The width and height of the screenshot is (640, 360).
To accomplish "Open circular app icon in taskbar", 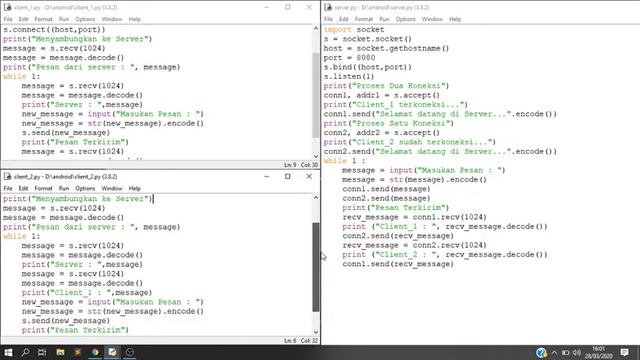I will pos(129,352).
